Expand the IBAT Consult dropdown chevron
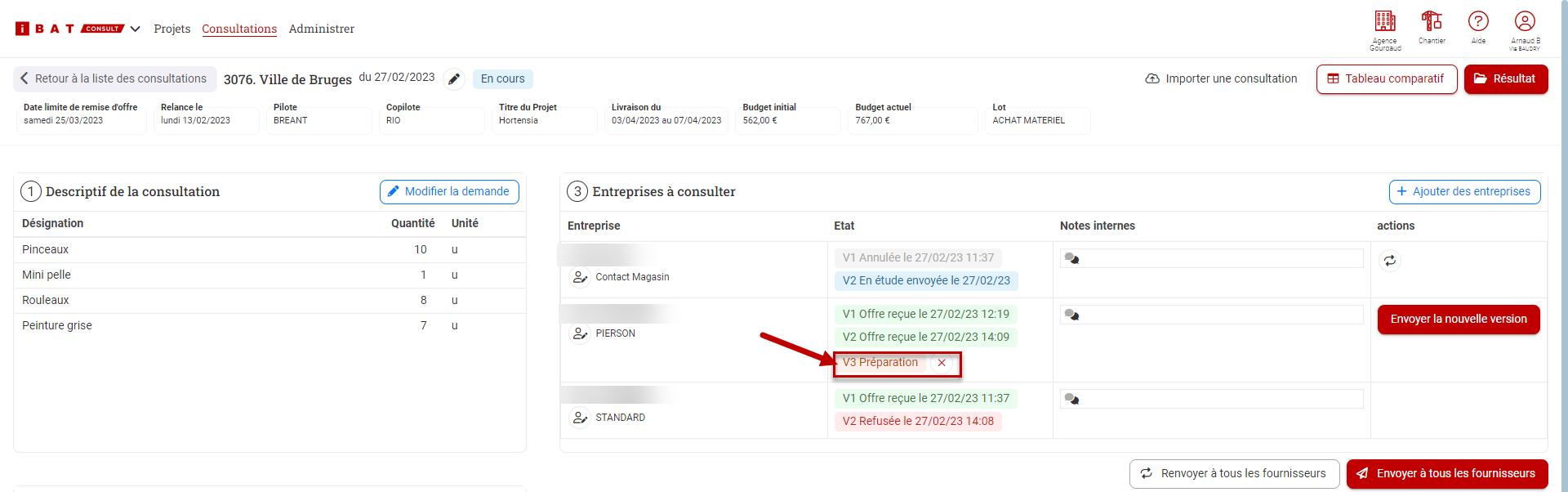This screenshot has height=492, width=1568. (136, 29)
